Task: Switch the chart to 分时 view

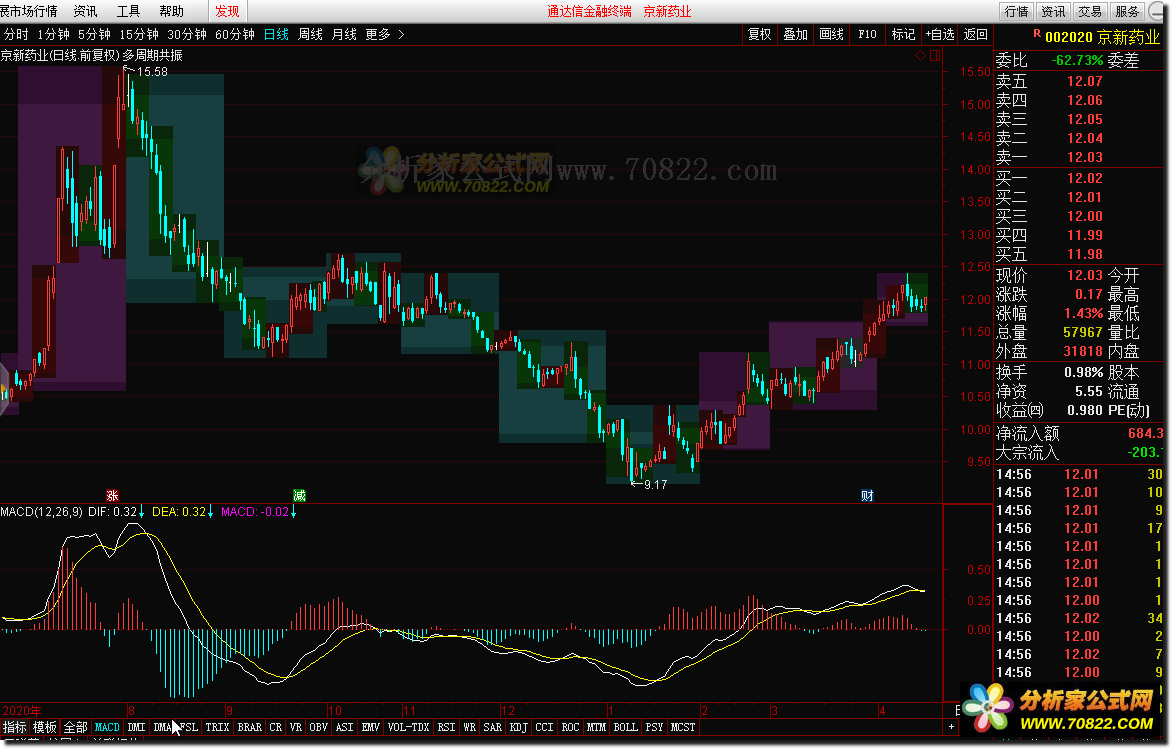Action: pyautogui.click(x=16, y=34)
